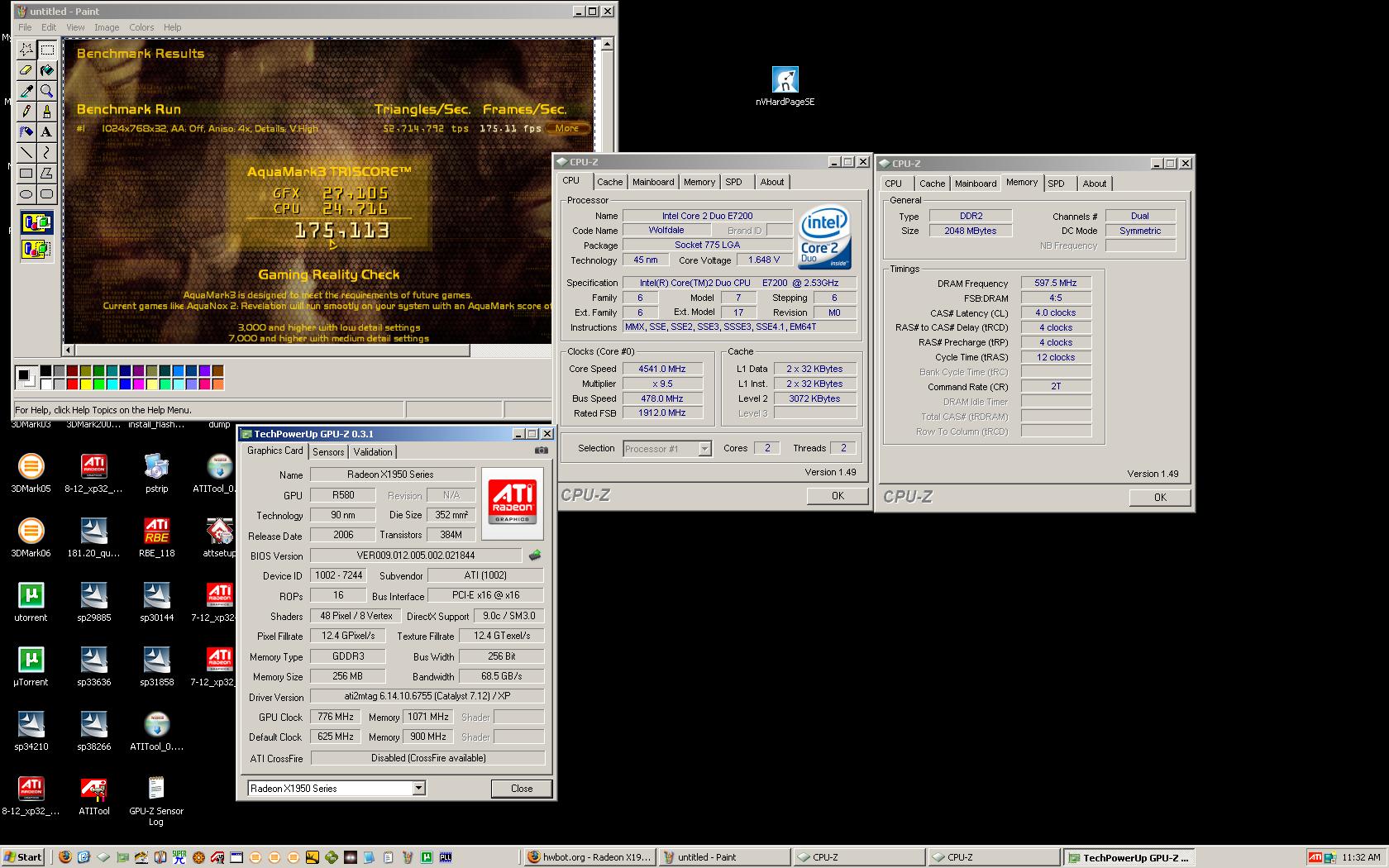Click OK in CPU-Z processor window
1389x868 pixels.
click(x=838, y=496)
